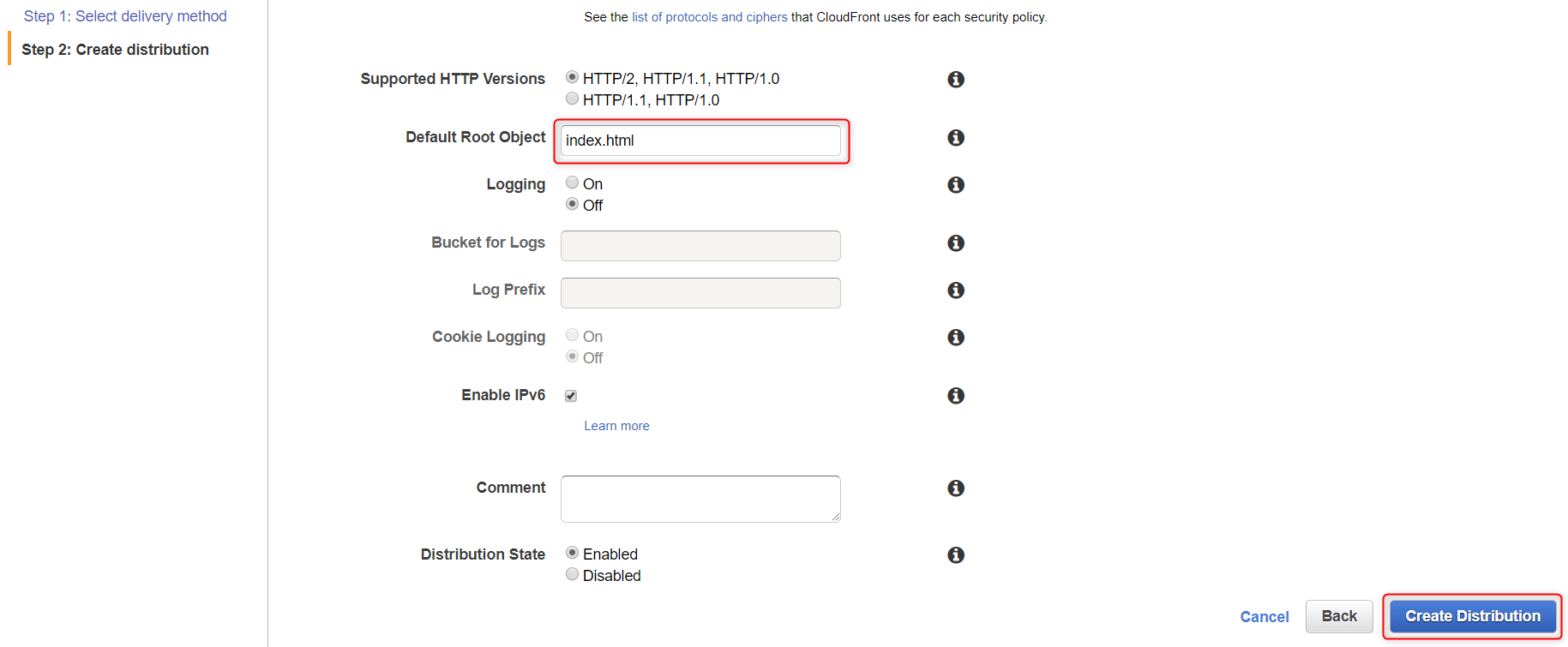Click the Back button
Screen dimensions: 1568x647
point(1339,616)
